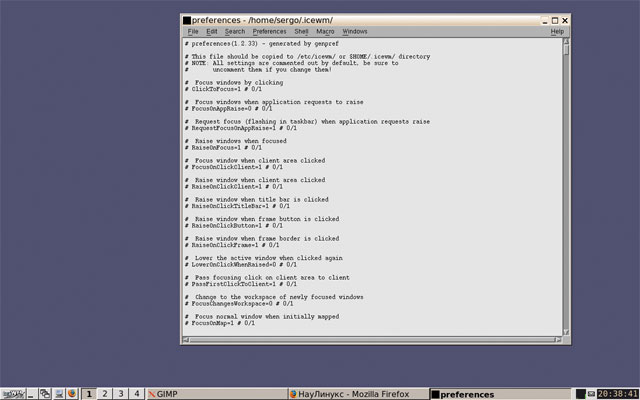Place cursor on 'ClickToFocus=1' line

click(x=223, y=89)
